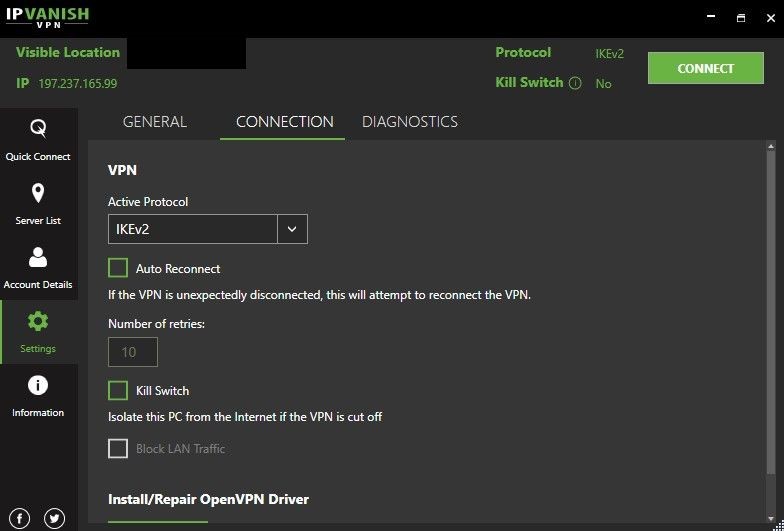Open the Facebook link icon
Screen dimensions: 784x531
click(20, 518)
